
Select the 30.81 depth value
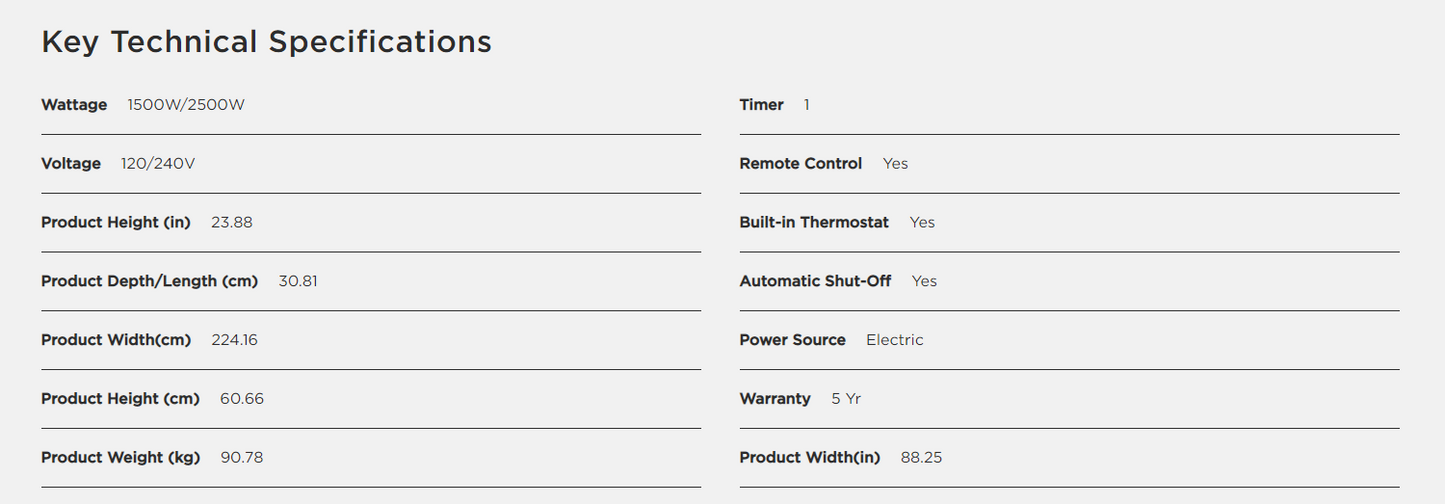(298, 282)
